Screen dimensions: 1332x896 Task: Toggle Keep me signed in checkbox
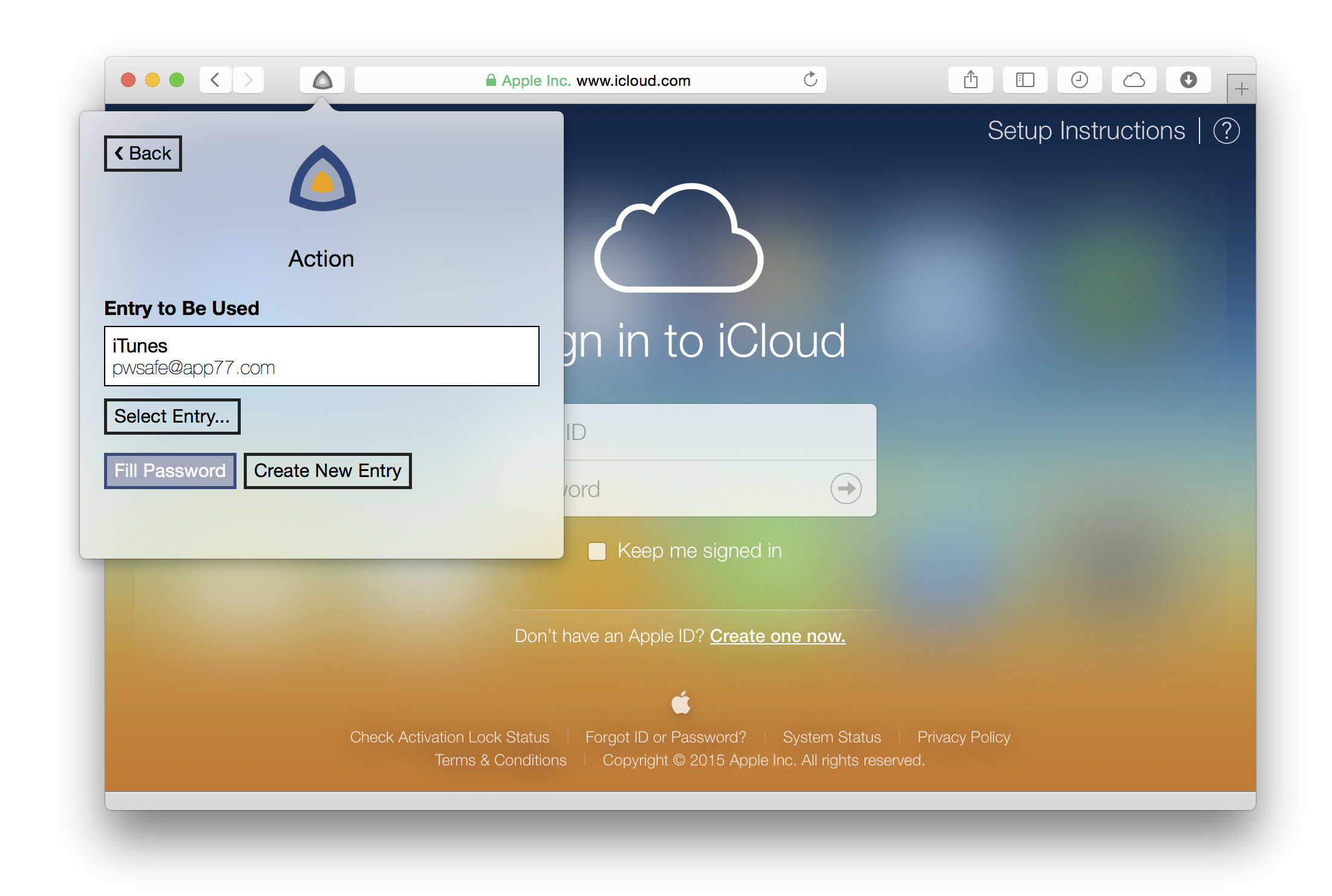pos(597,551)
